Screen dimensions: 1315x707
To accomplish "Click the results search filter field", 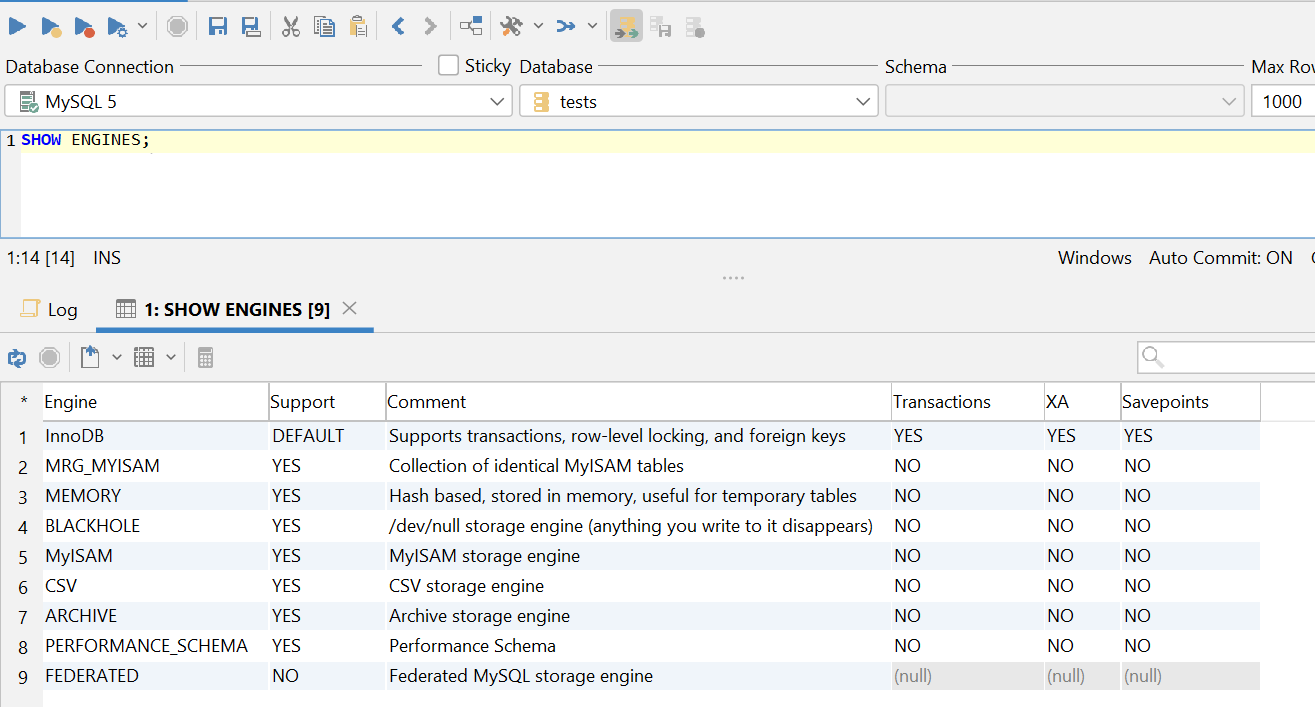I will (1226, 357).
